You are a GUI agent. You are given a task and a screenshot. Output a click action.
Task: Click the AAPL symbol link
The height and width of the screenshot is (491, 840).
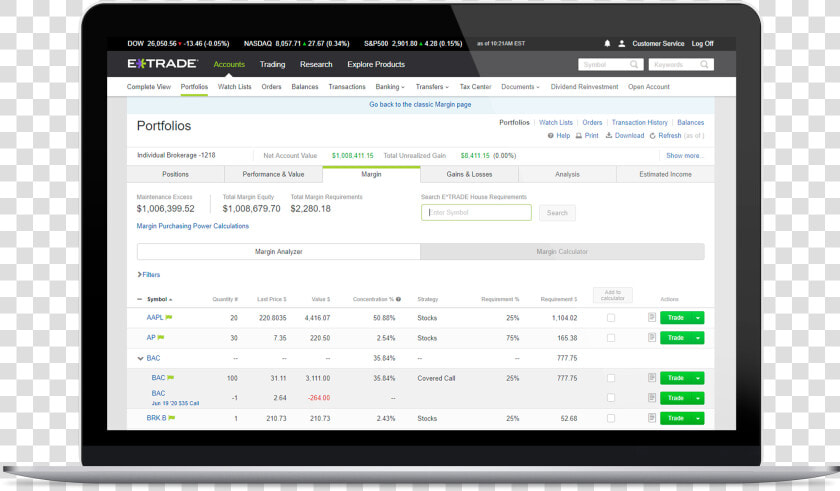pos(155,318)
